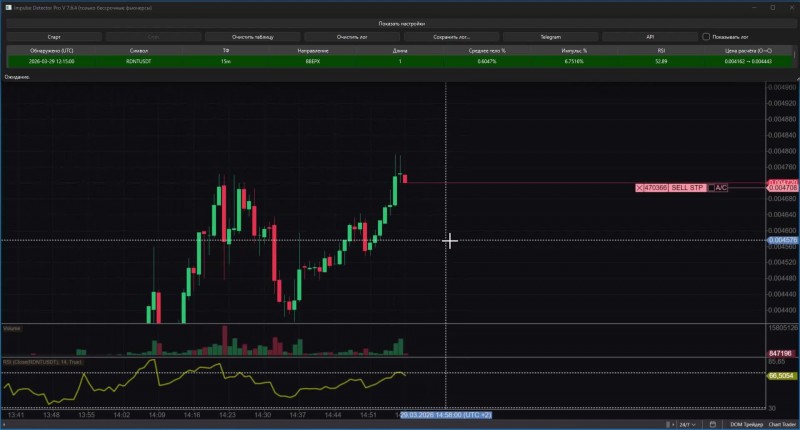800x430 pixels.
Task: Click the 66.5054 RSI value tag
Action: click(782, 376)
